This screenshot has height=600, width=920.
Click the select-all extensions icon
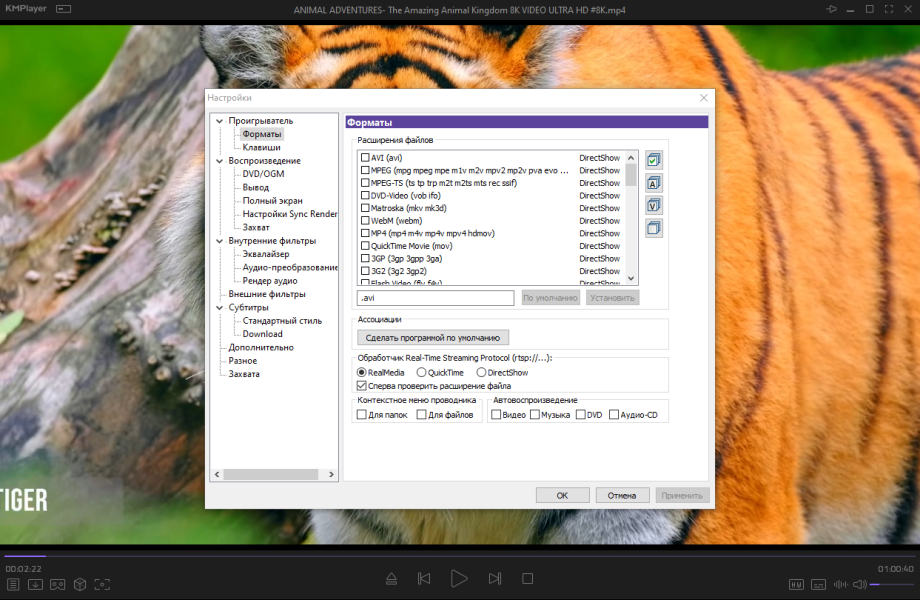coord(654,160)
